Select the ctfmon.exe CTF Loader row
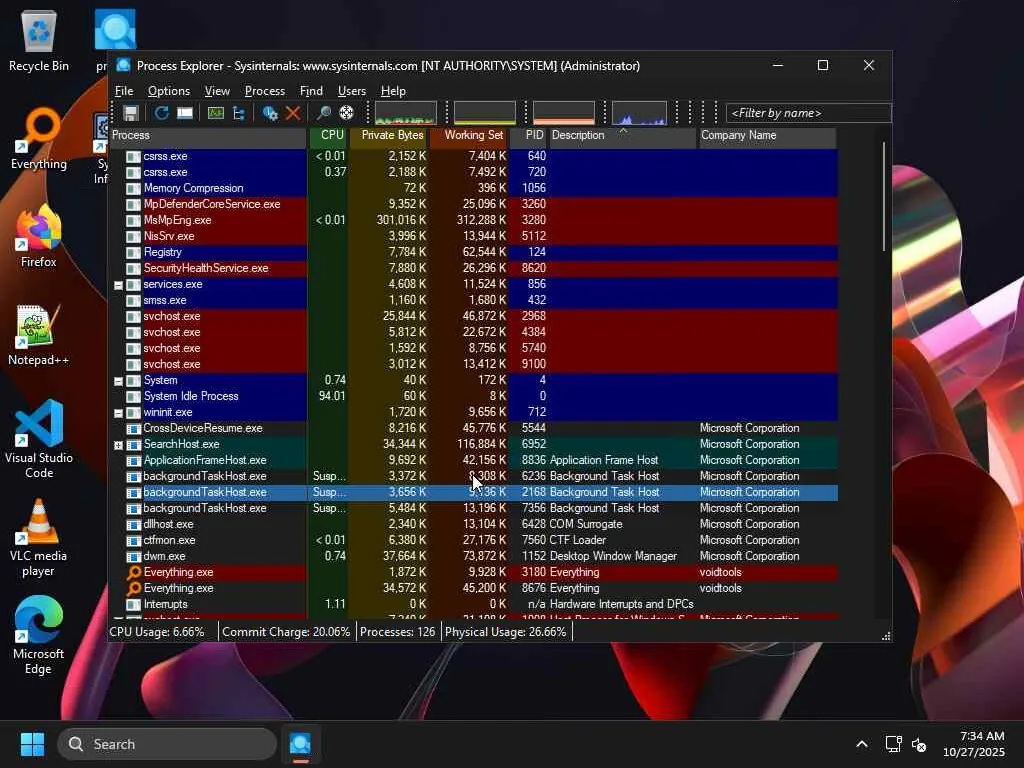Screen dimensions: 1024x768 (x=473, y=540)
